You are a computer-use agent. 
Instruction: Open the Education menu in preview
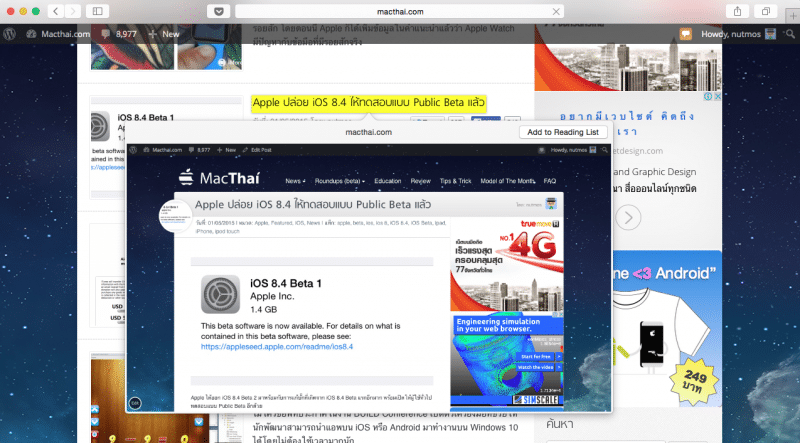[388, 181]
